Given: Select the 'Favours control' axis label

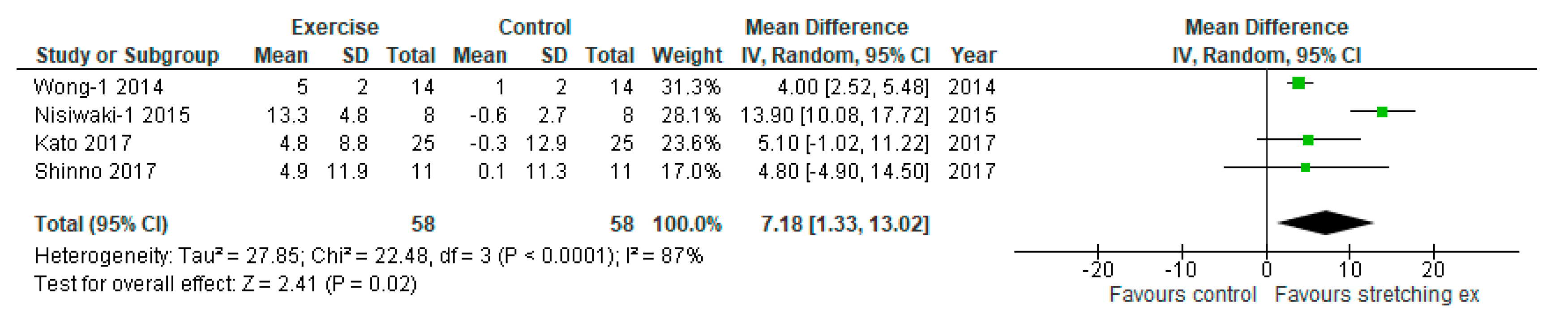Looking at the screenshot, I should click(1182, 295).
